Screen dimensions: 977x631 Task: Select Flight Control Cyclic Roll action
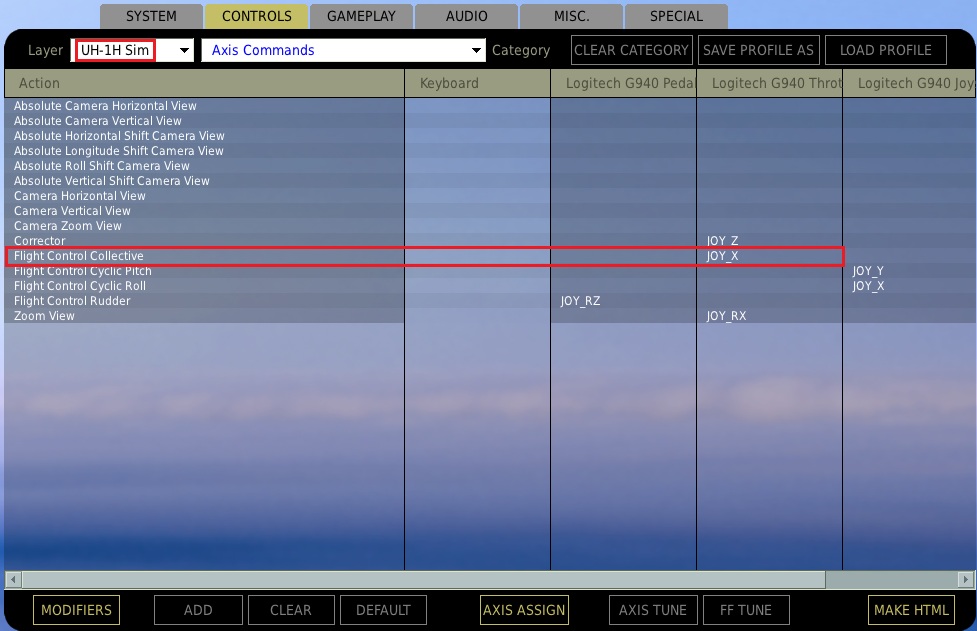pos(204,286)
